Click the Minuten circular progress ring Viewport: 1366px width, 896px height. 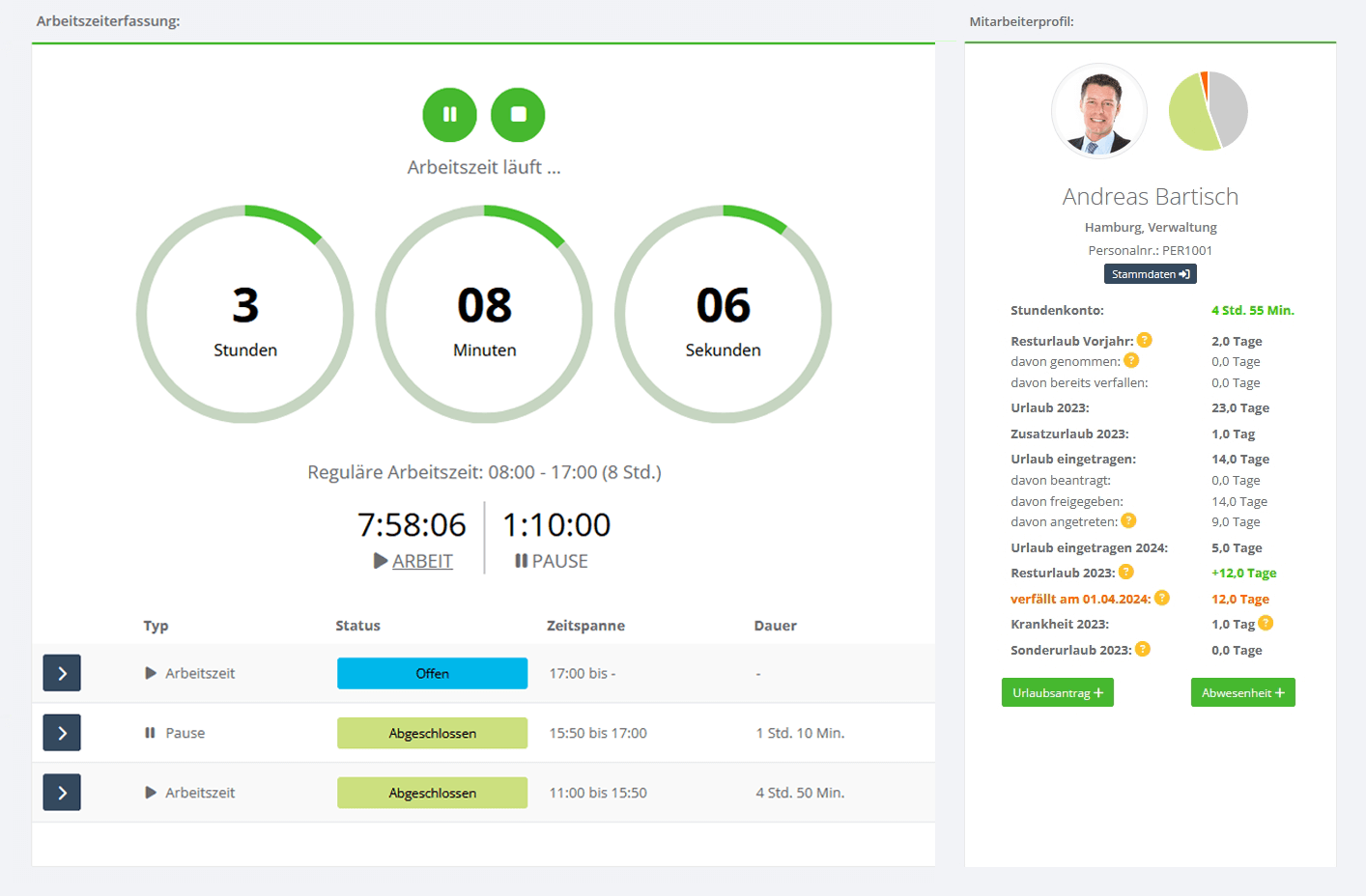pyautogui.click(x=484, y=314)
